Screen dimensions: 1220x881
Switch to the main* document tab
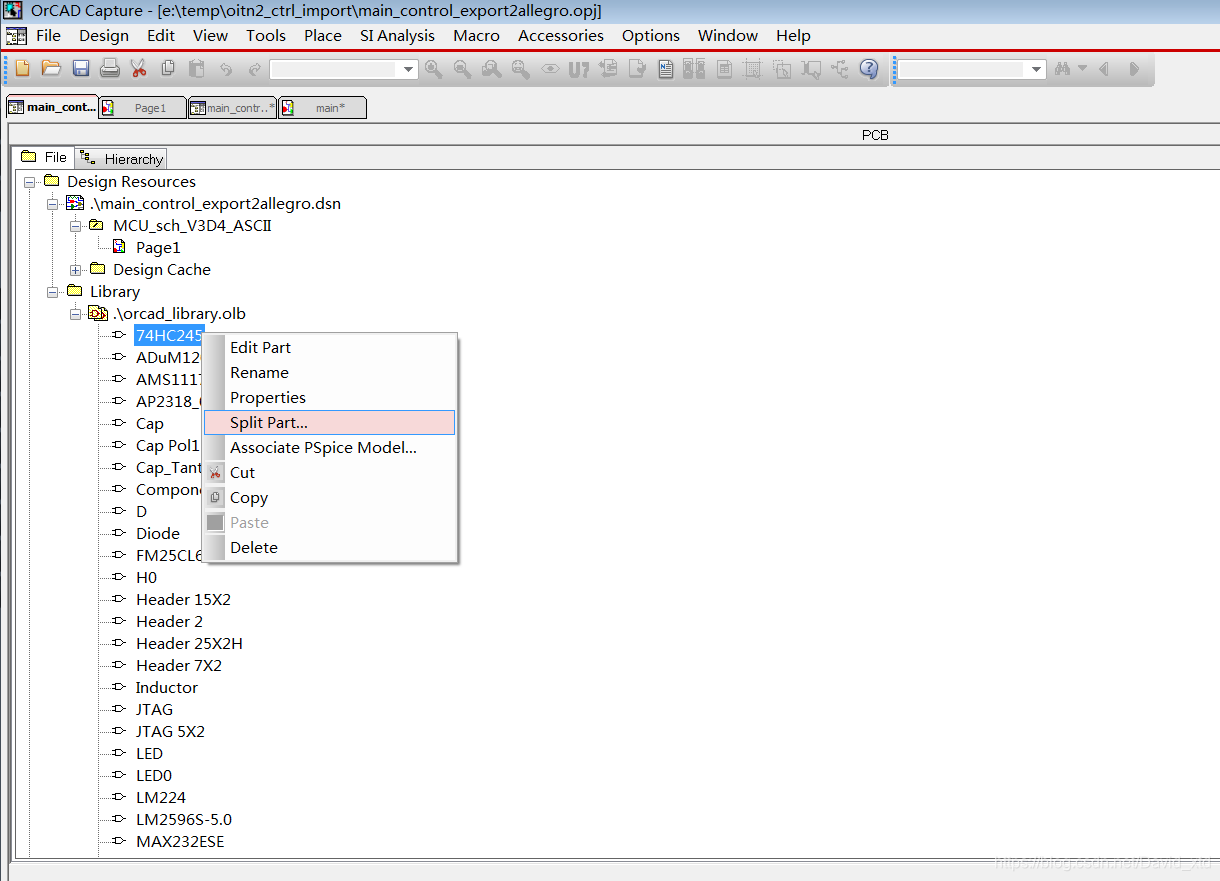point(322,108)
